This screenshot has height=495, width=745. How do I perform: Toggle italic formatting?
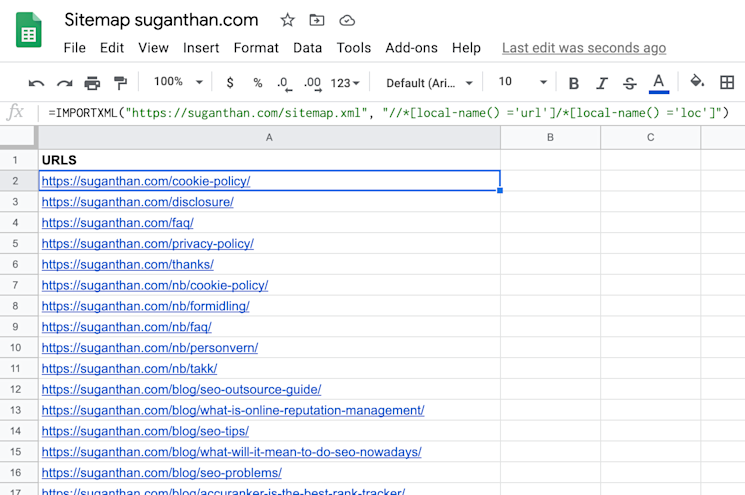602,84
